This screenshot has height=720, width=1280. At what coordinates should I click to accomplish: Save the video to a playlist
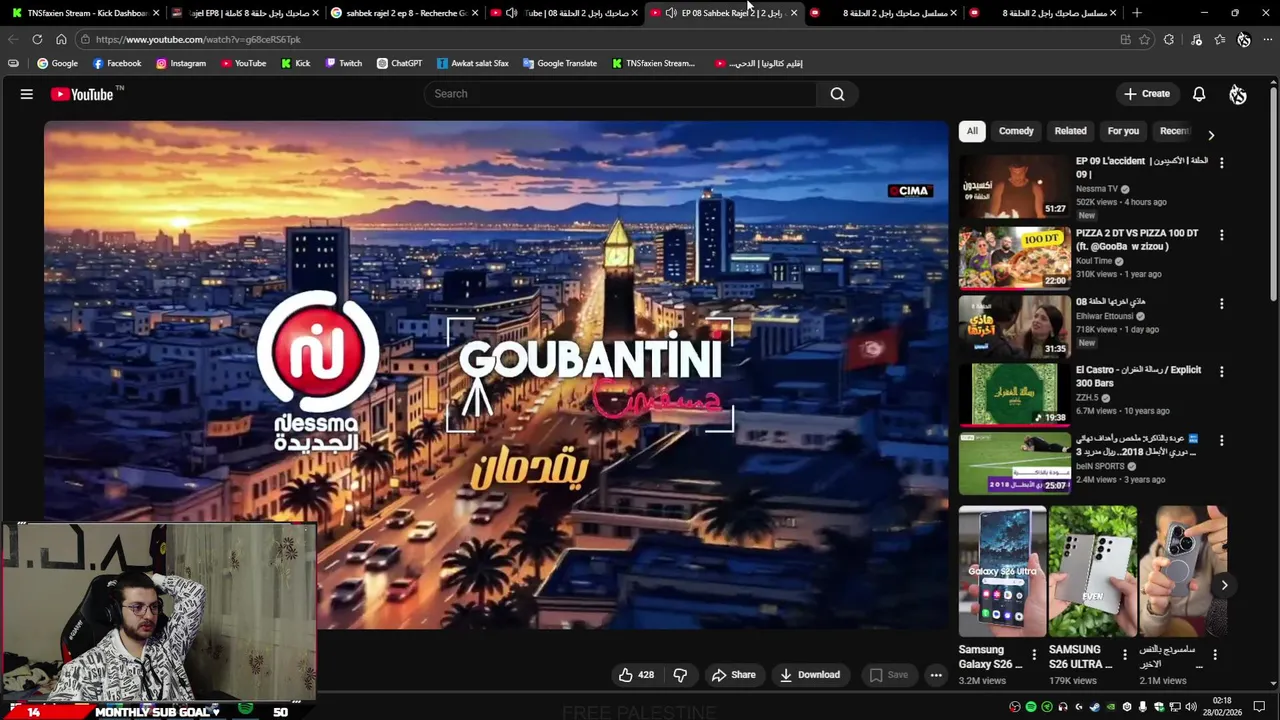tap(888, 675)
